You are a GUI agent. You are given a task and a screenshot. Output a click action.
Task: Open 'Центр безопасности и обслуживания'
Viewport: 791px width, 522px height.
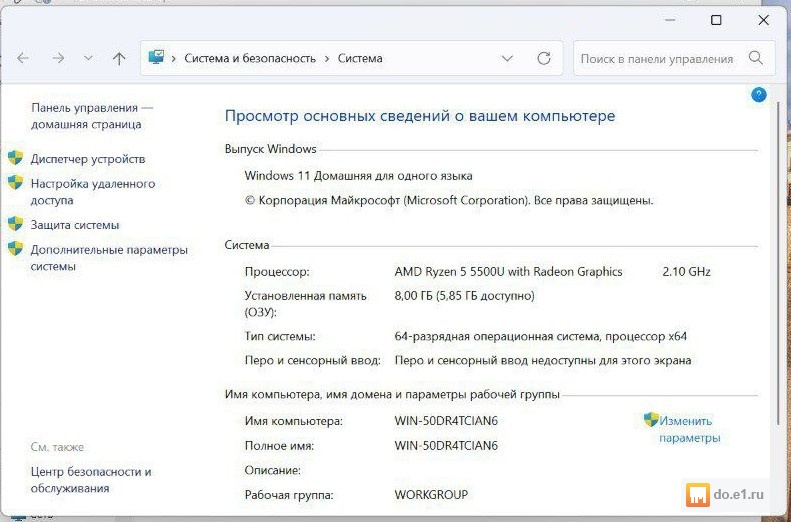coord(91,480)
